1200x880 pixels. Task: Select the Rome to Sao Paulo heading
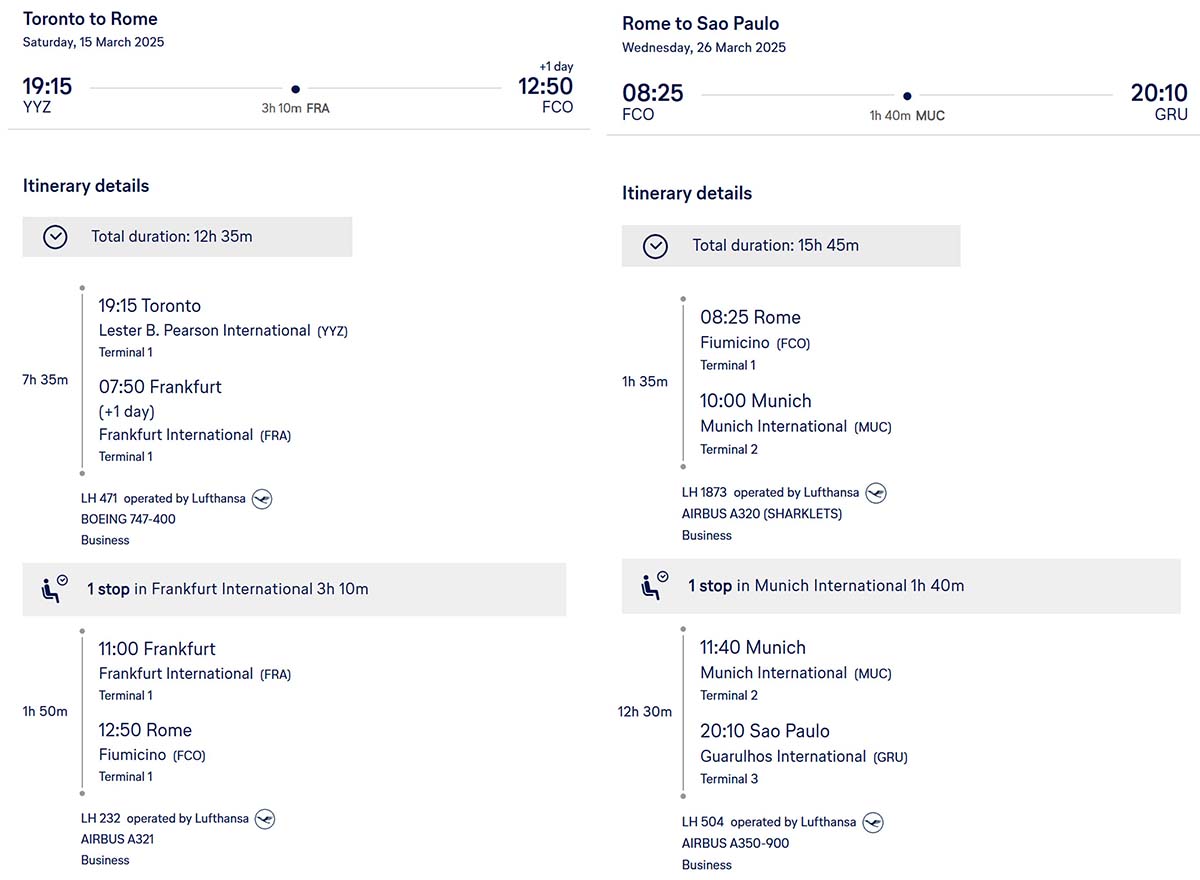pos(700,23)
